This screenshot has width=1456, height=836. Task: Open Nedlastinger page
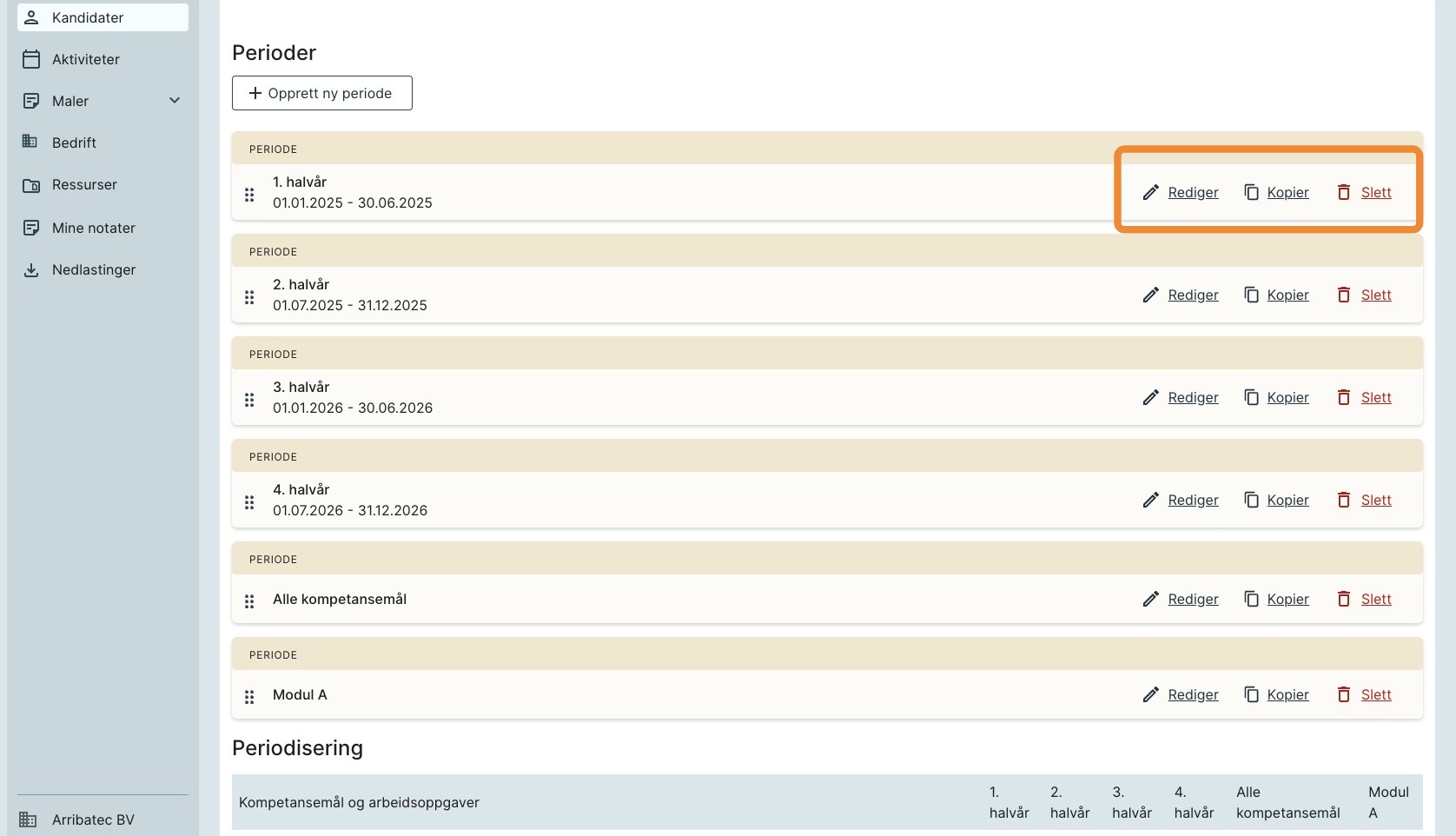point(93,269)
